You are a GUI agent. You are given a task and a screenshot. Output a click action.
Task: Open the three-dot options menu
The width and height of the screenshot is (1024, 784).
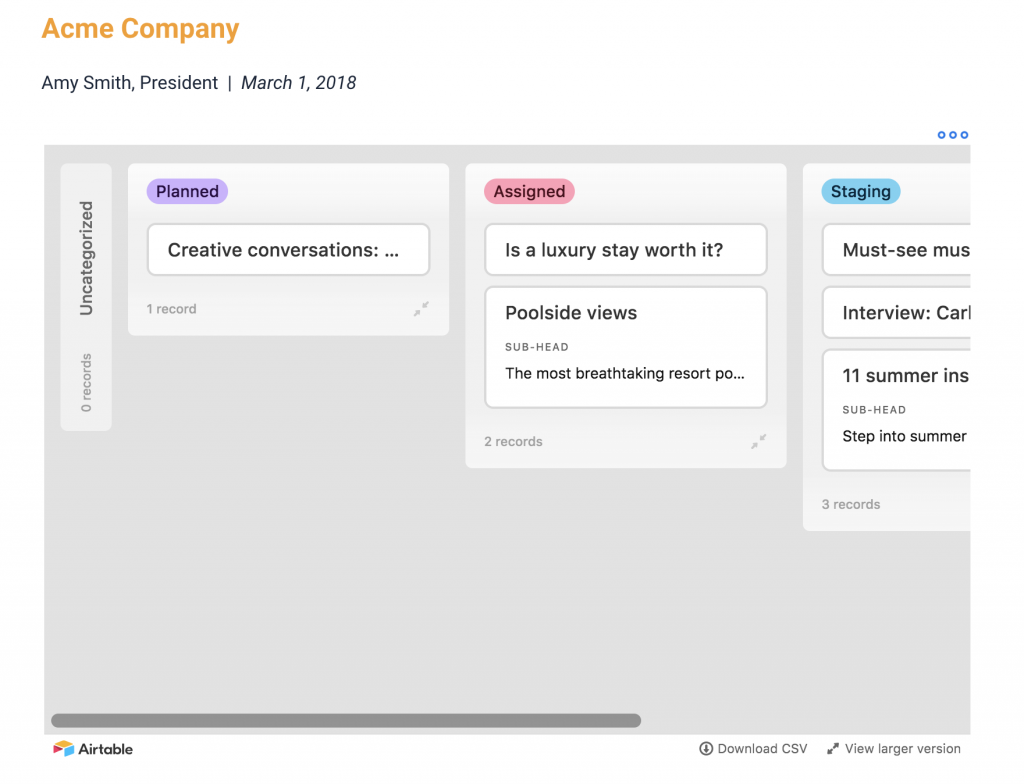coord(952,135)
